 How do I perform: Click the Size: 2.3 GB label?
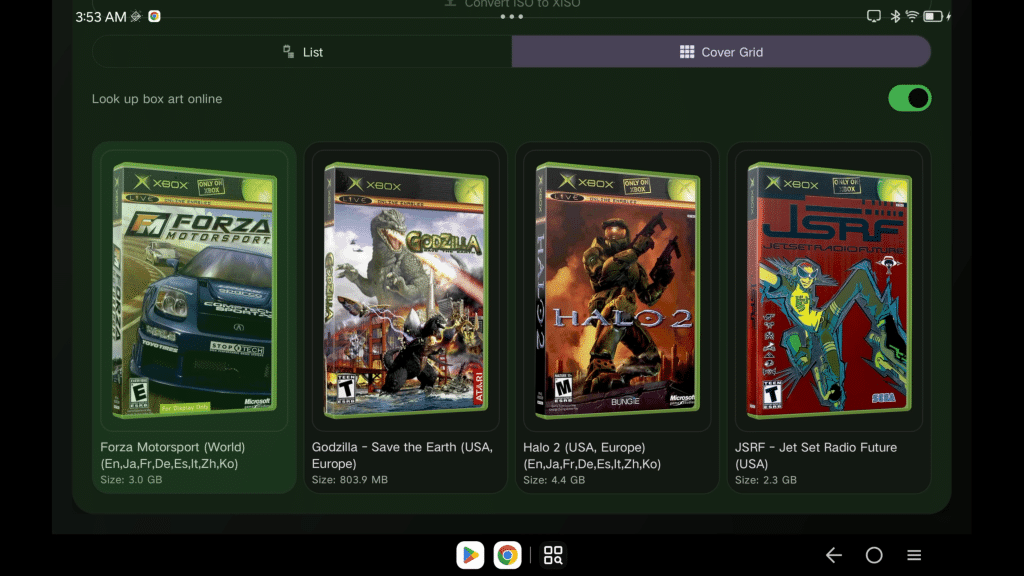765,479
